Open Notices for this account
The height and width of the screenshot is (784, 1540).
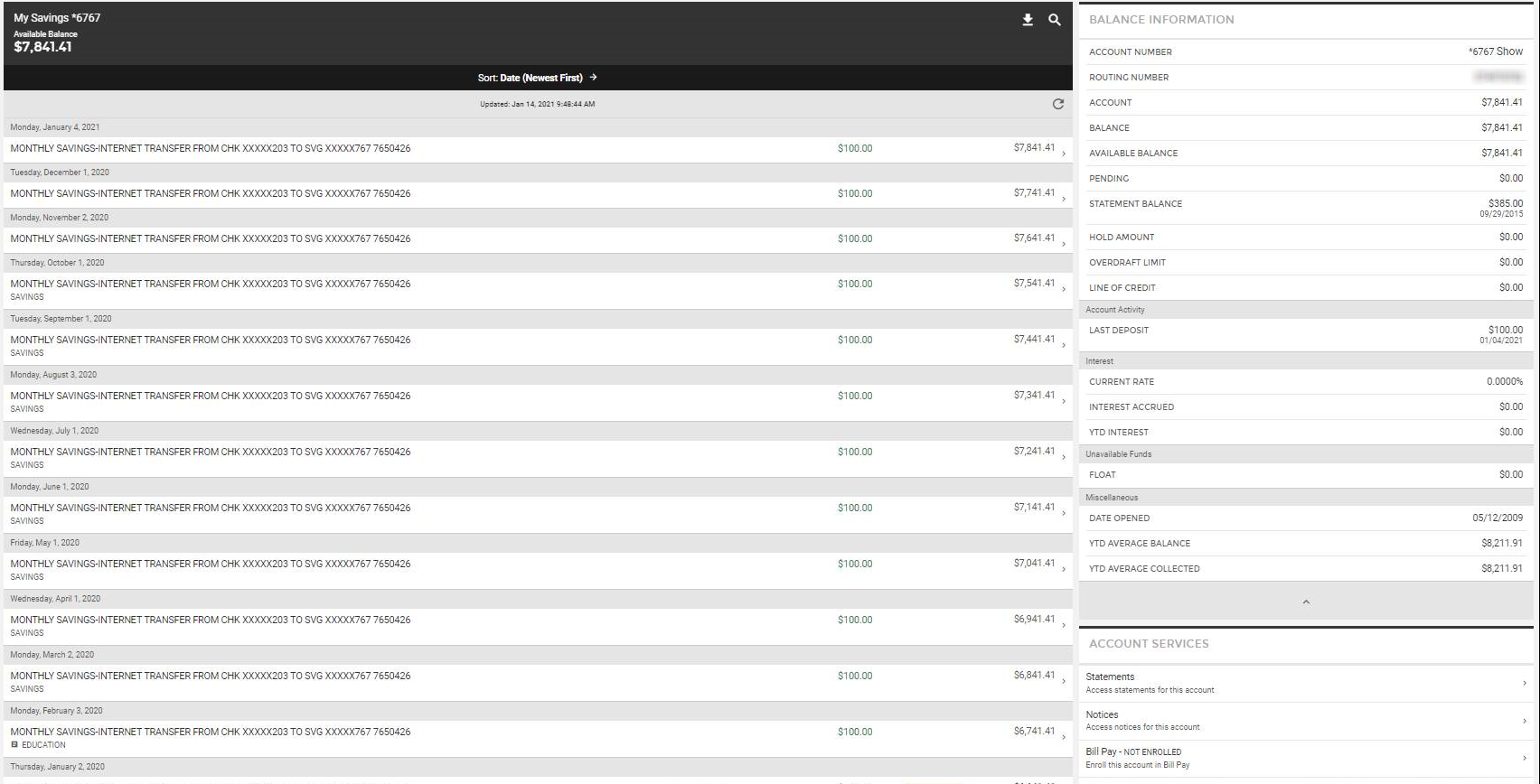1306,720
